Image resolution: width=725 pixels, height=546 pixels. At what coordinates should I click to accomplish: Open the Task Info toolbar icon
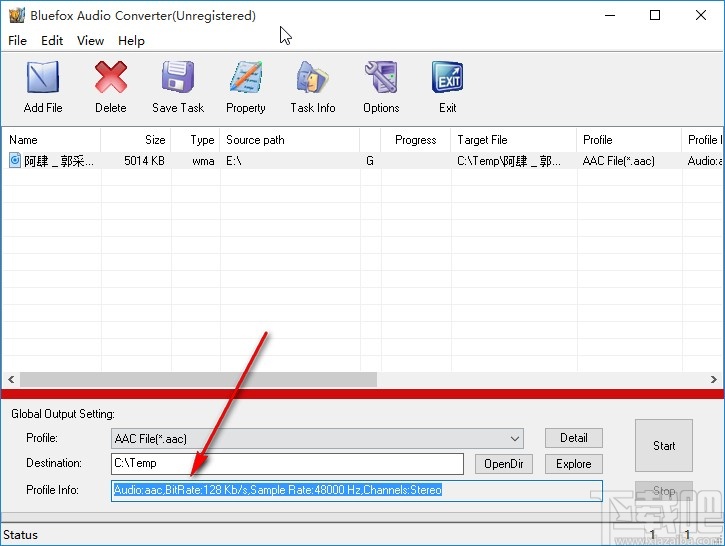(x=313, y=77)
